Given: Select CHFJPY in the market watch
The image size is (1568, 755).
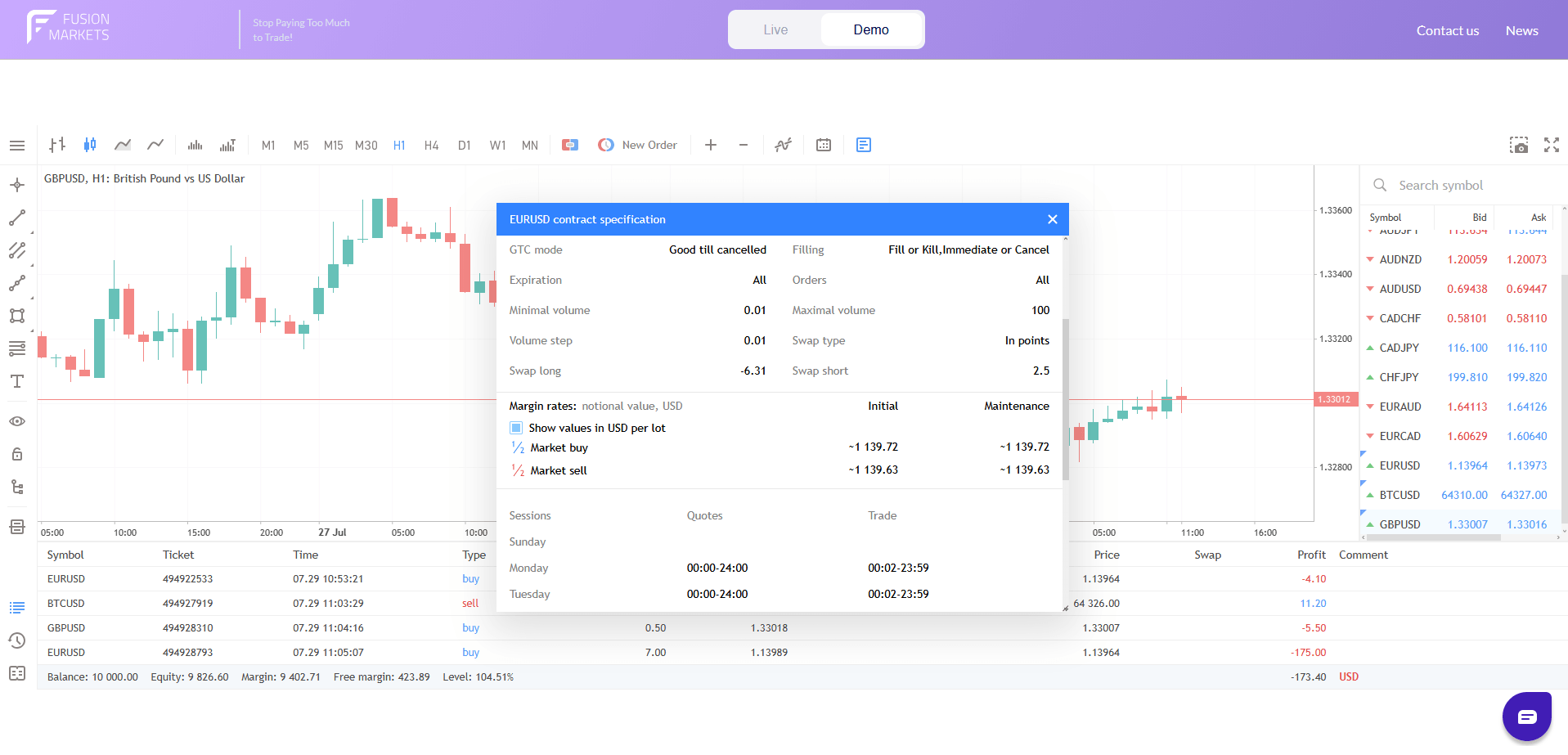Looking at the screenshot, I should pyautogui.click(x=1460, y=377).
